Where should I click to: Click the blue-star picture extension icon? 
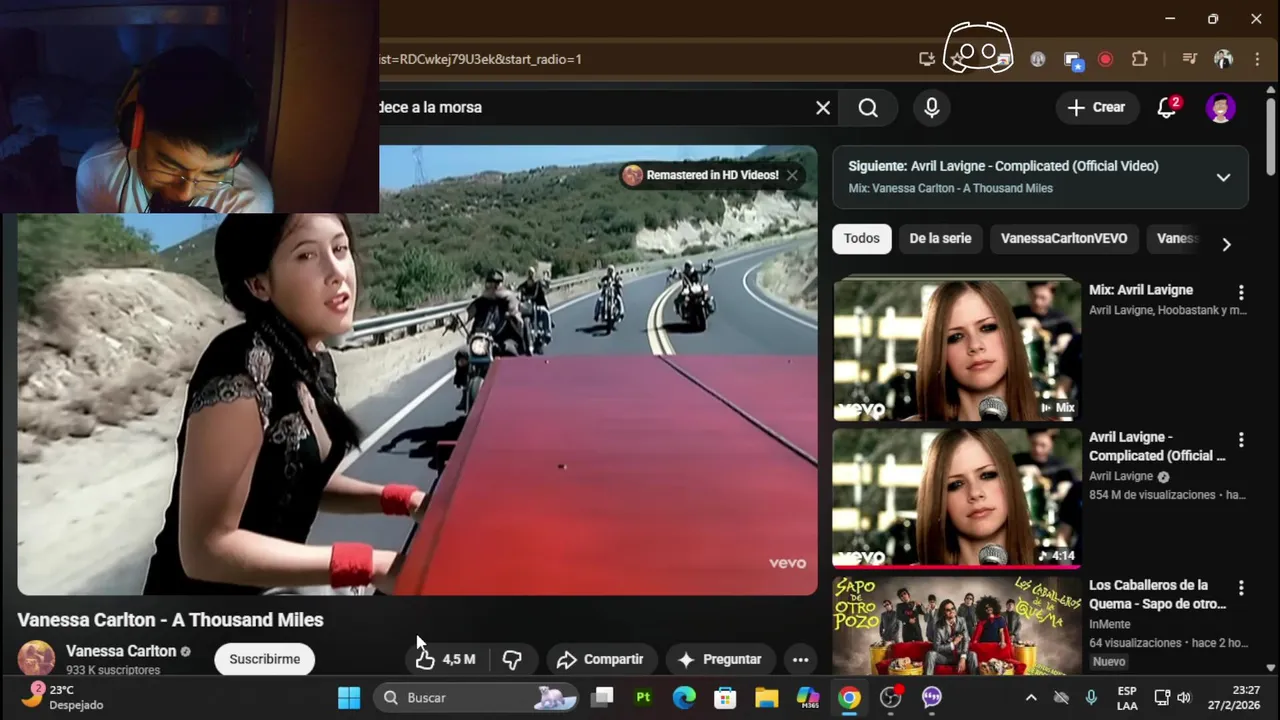pos(1074,60)
